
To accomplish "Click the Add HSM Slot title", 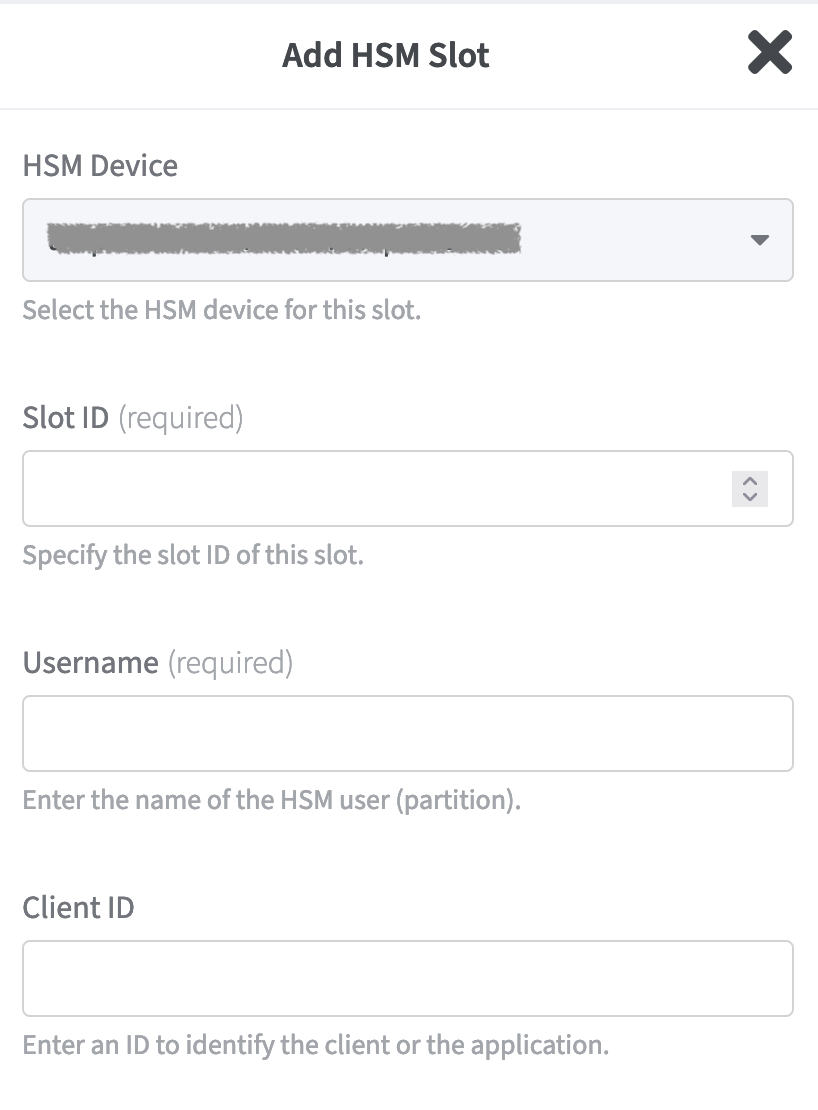I will coord(386,54).
